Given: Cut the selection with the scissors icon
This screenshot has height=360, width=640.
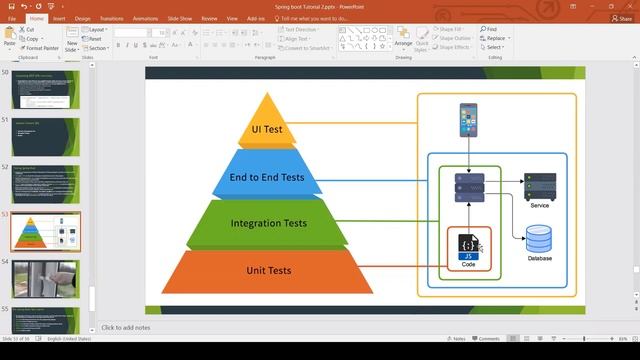Looking at the screenshot, I should pyautogui.click(x=22, y=29).
